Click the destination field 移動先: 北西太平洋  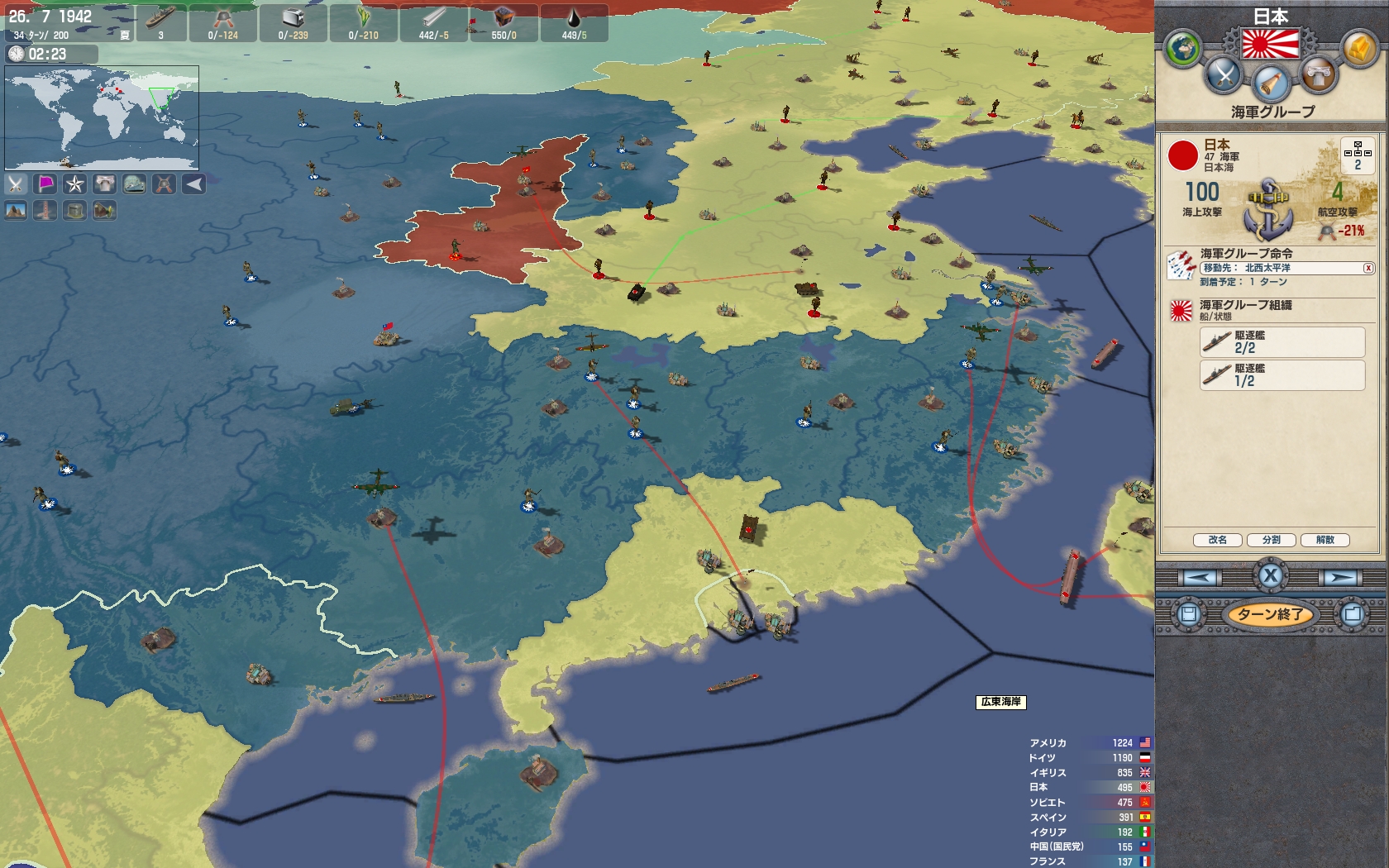tap(1286, 268)
